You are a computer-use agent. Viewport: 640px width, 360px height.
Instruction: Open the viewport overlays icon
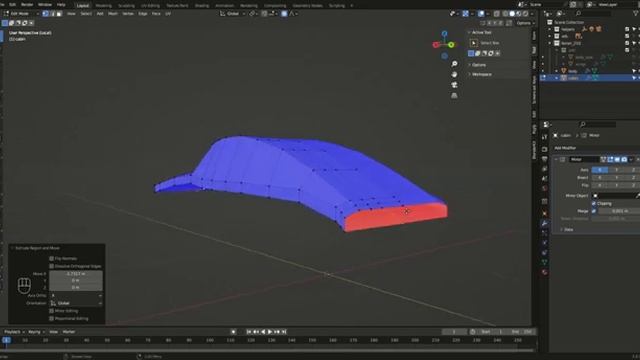coord(481,13)
